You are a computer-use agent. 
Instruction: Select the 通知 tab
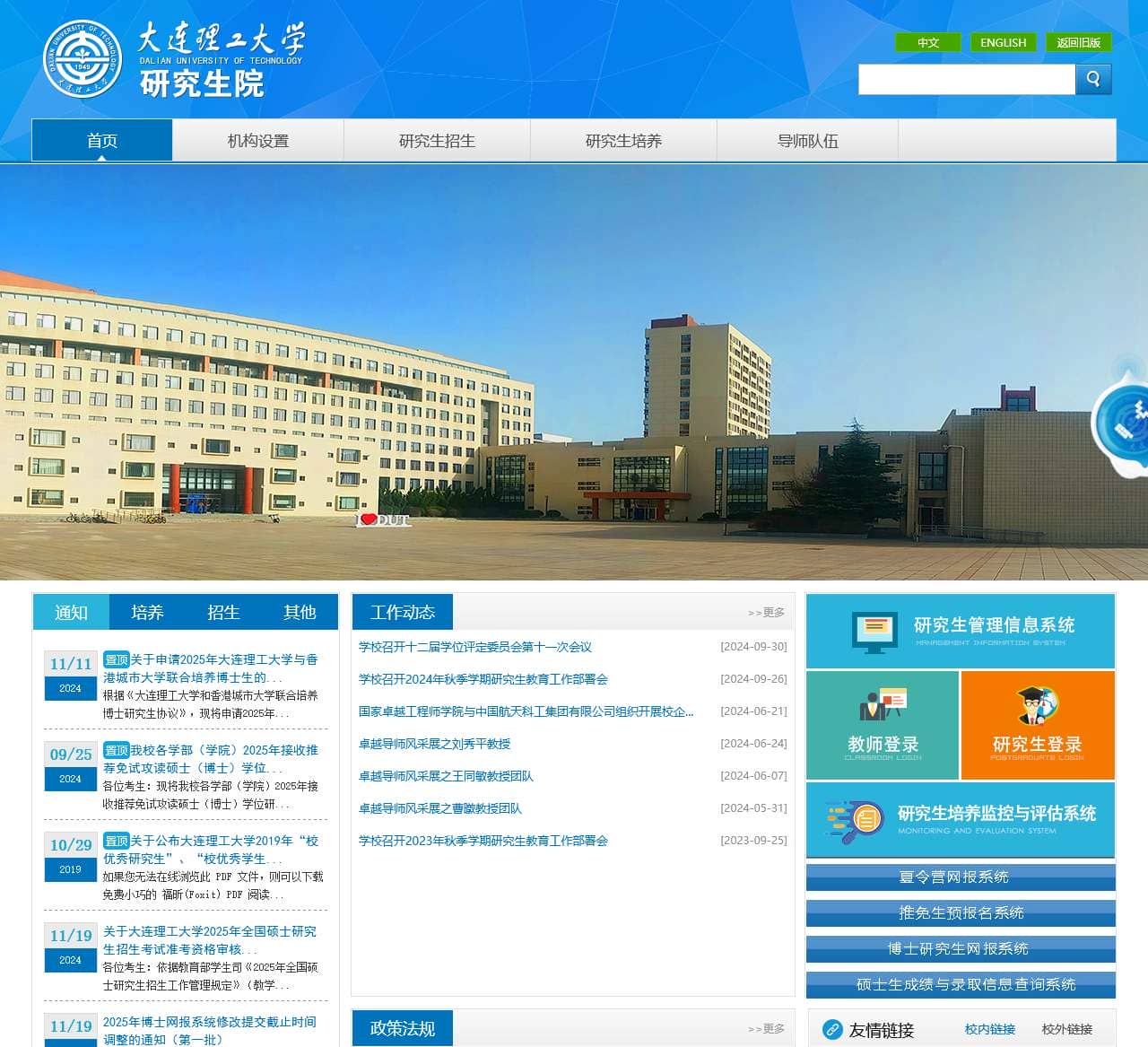pyautogui.click(x=71, y=612)
